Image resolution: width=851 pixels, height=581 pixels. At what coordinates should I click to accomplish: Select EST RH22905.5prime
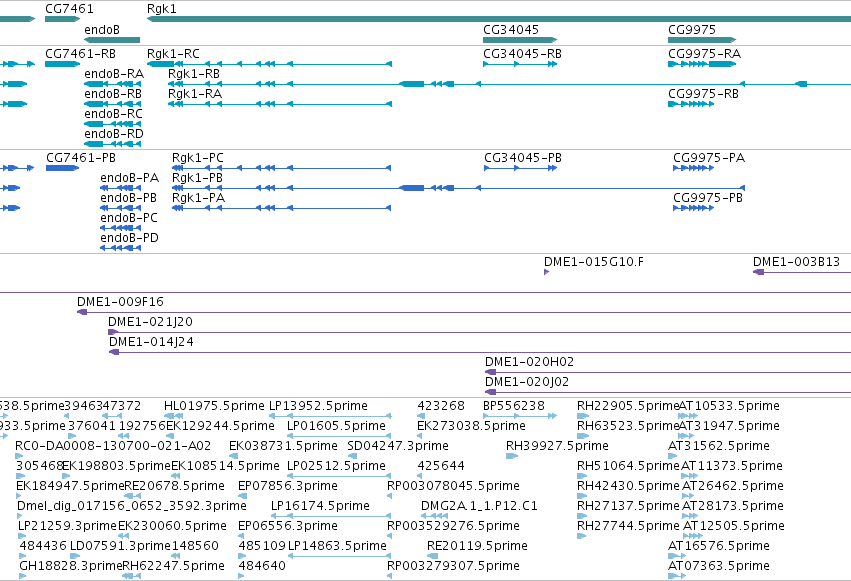pos(627,406)
